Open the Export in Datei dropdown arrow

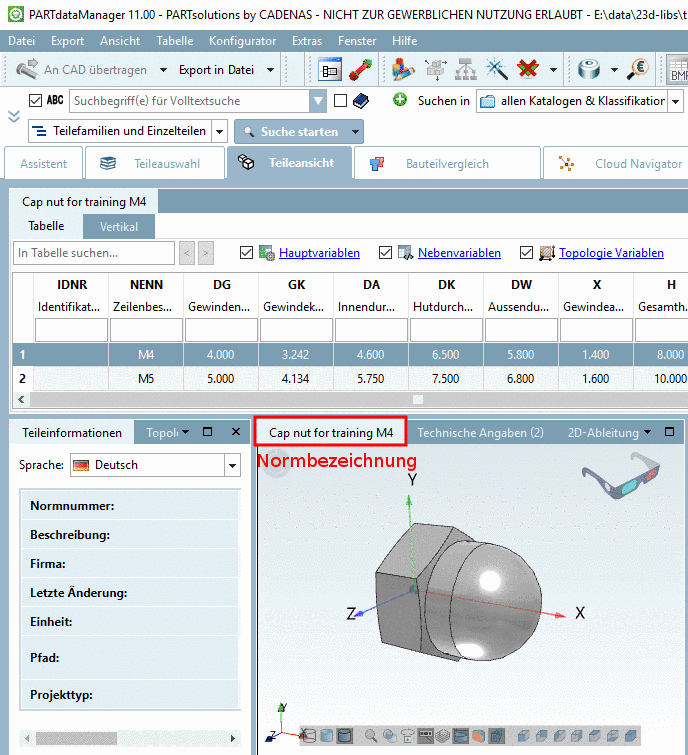click(x=271, y=70)
